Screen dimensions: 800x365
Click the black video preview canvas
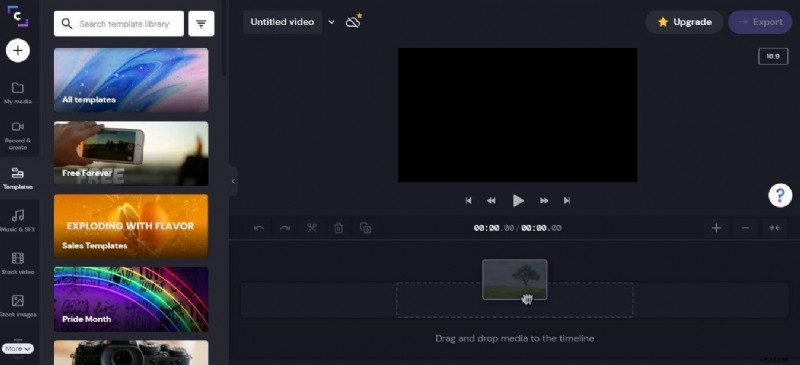(x=517, y=115)
